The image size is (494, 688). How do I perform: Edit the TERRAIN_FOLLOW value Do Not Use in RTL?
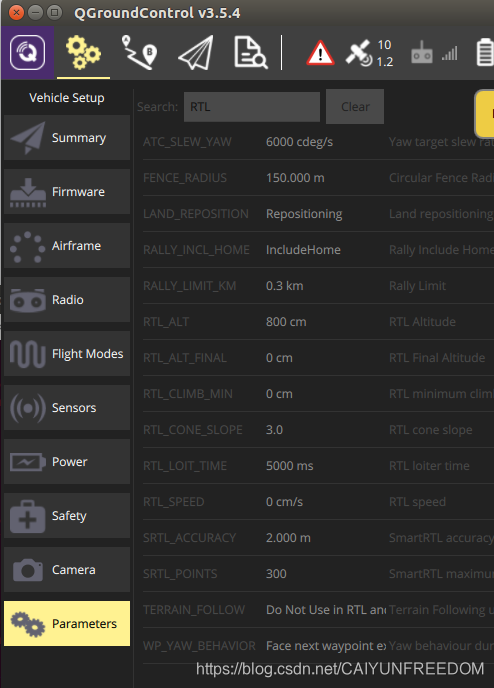pyautogui.click(x=326, y=610)
